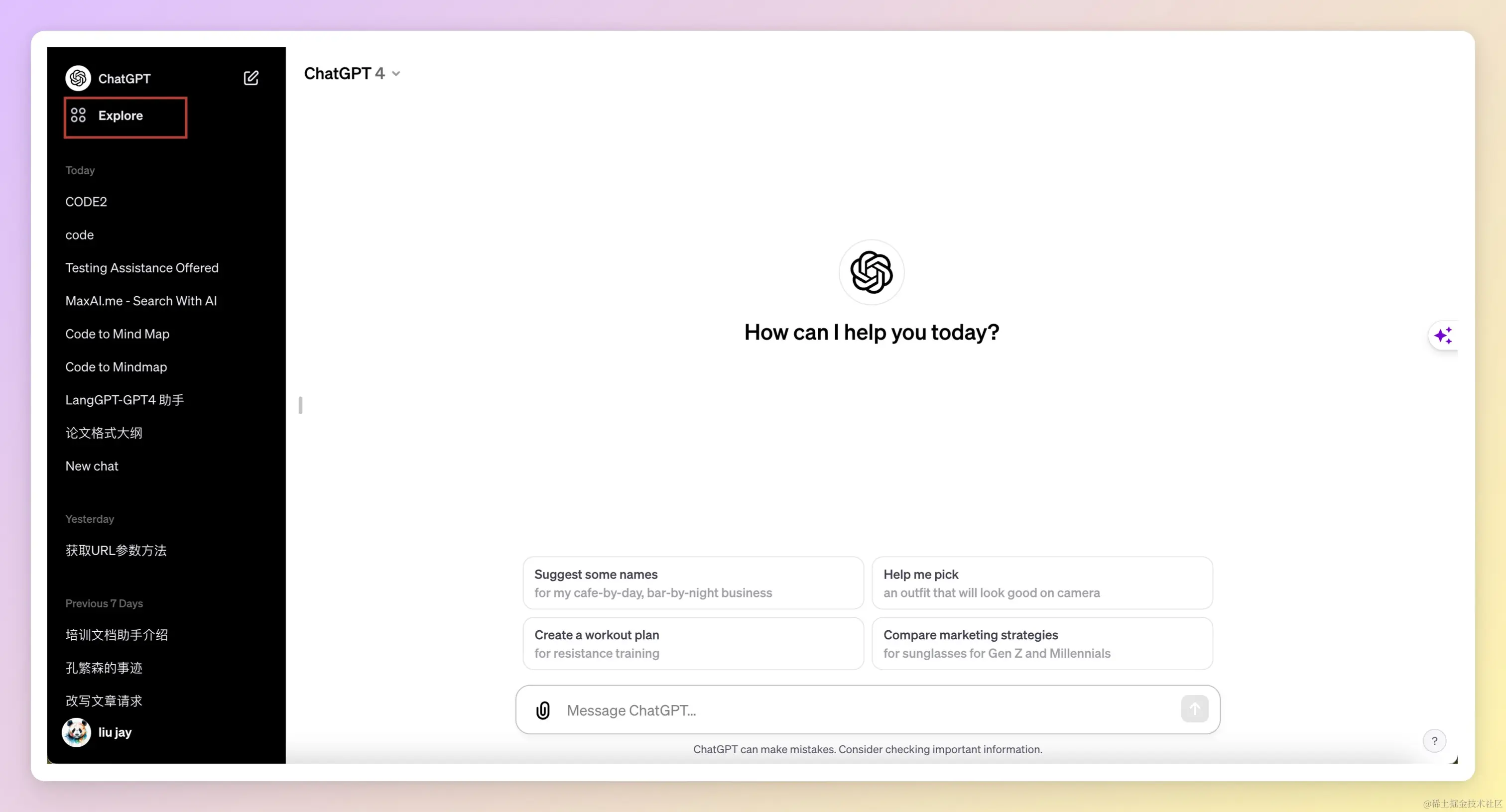1506x812 pixels.
Task: Click Suggest some names prompt card
Action: tap(693, 583)
